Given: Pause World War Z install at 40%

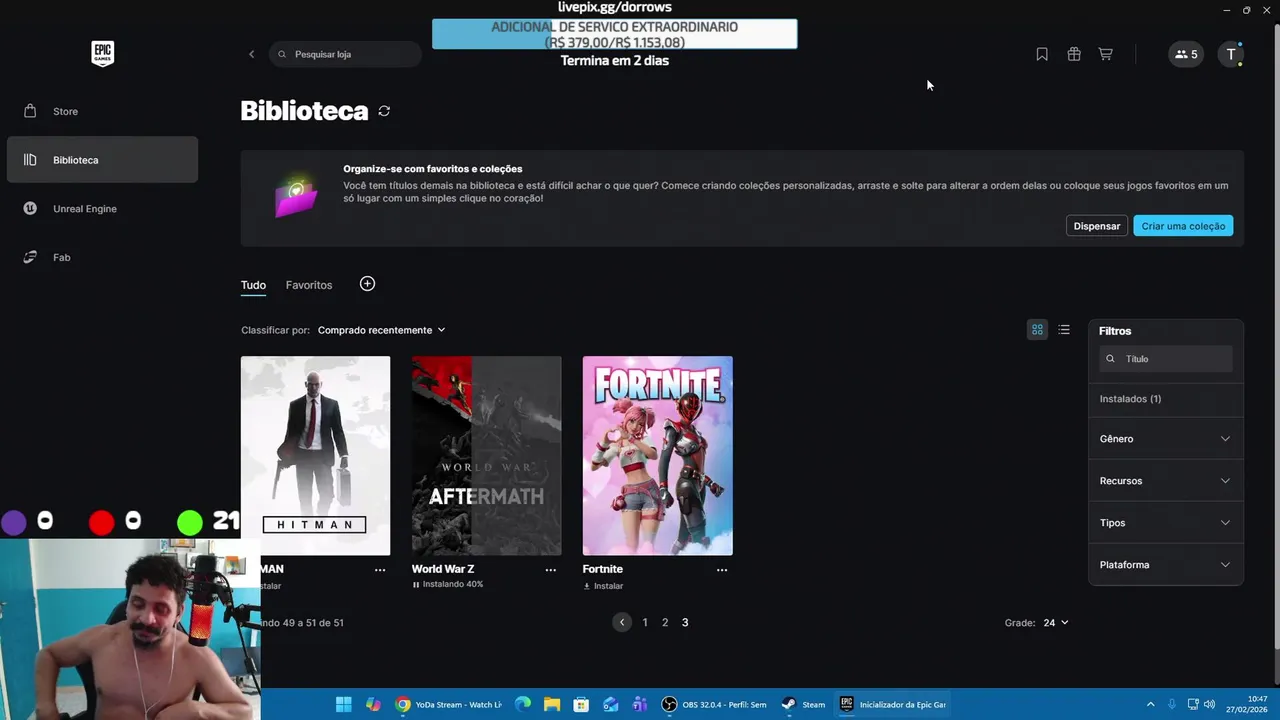Looking at the screenshot, I should (x=447, y=584).
